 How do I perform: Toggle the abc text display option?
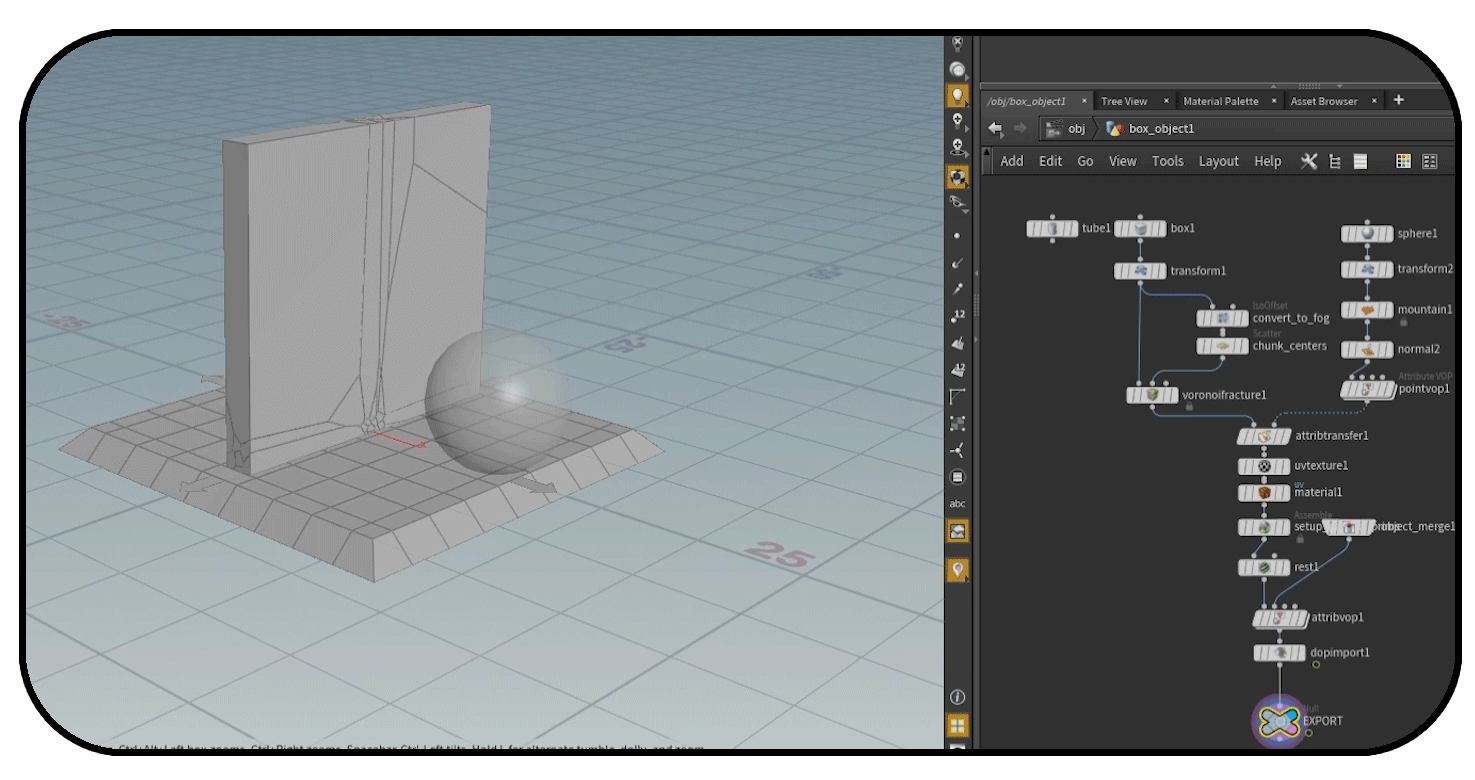click(x=958, y=504)
